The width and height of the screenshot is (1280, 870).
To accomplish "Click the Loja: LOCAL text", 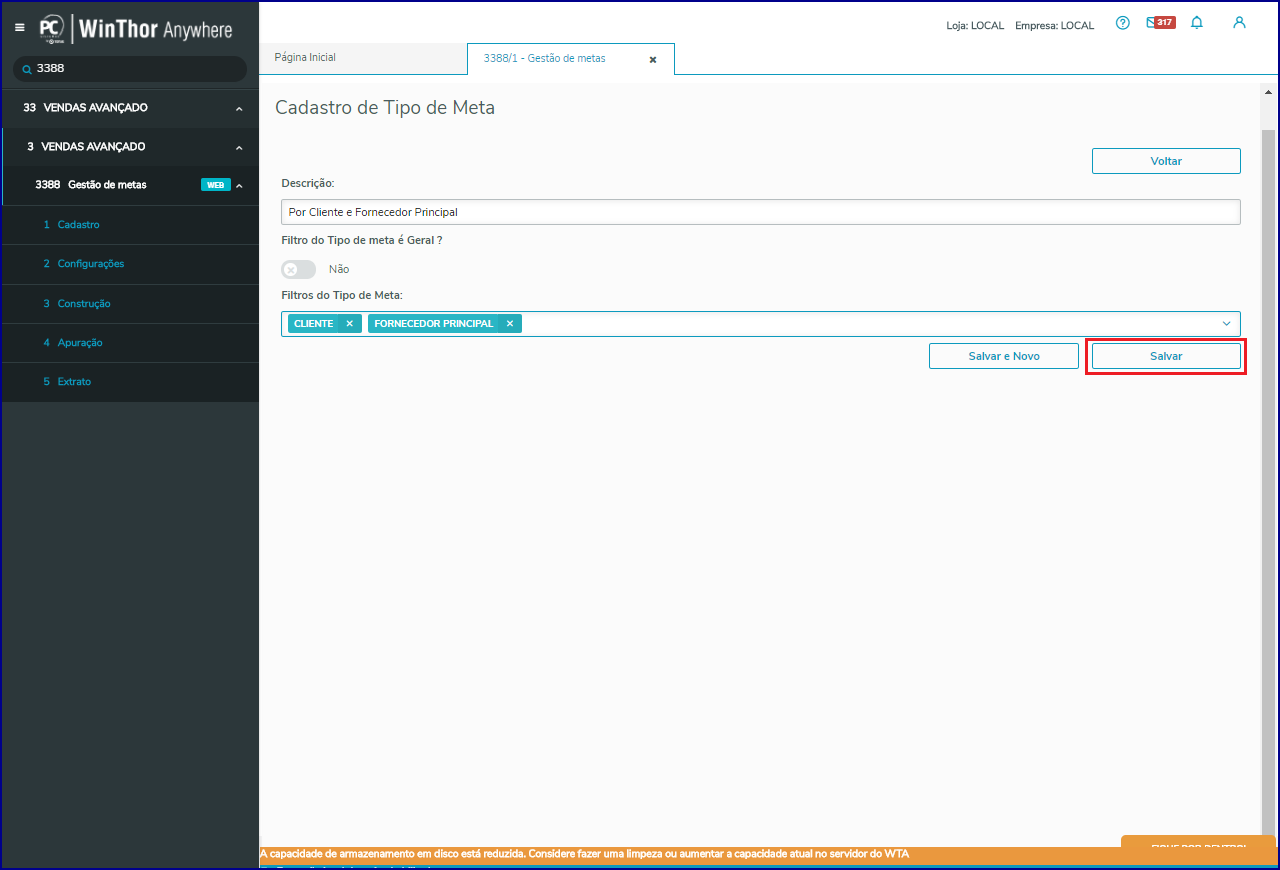I will [x=975, y=25].
